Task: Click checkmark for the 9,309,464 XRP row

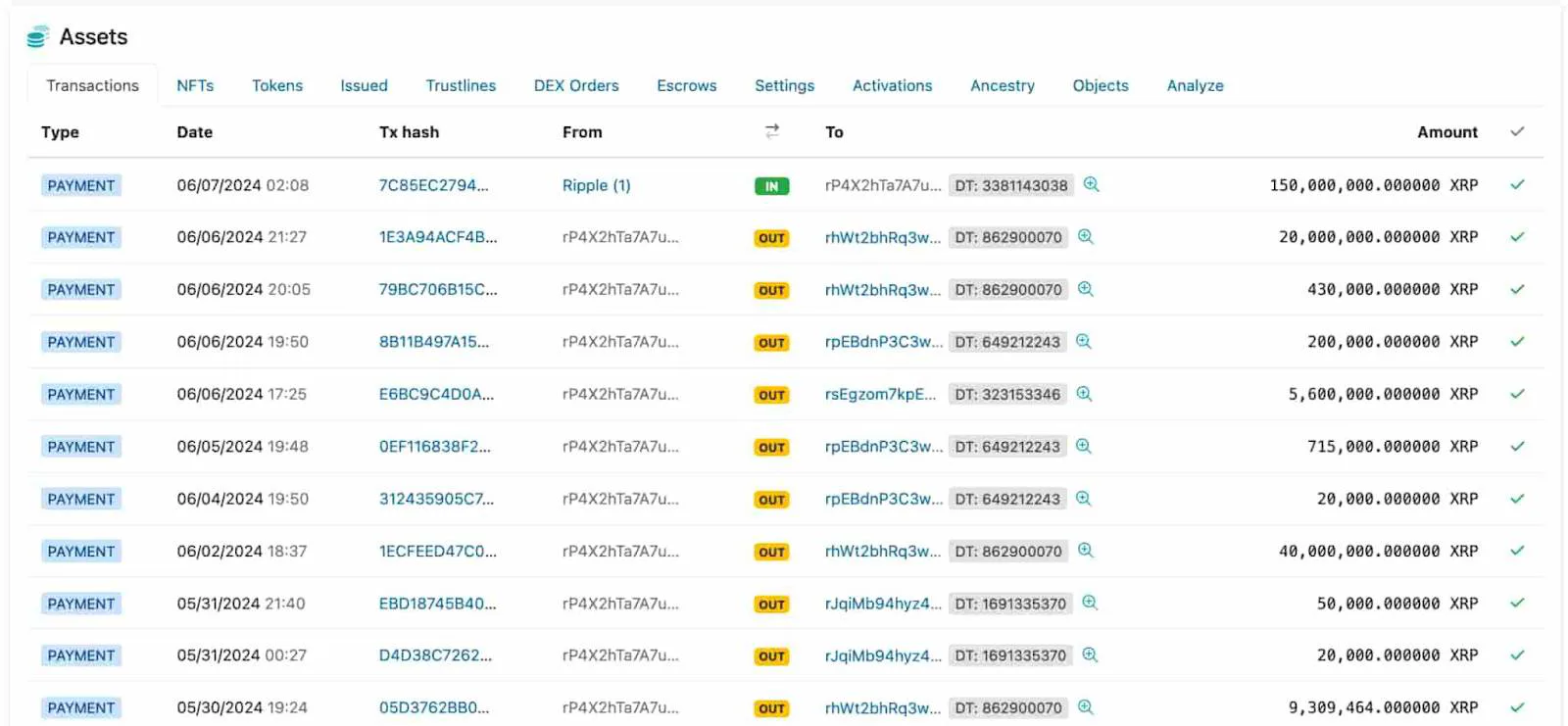Action: [1517, 707]
